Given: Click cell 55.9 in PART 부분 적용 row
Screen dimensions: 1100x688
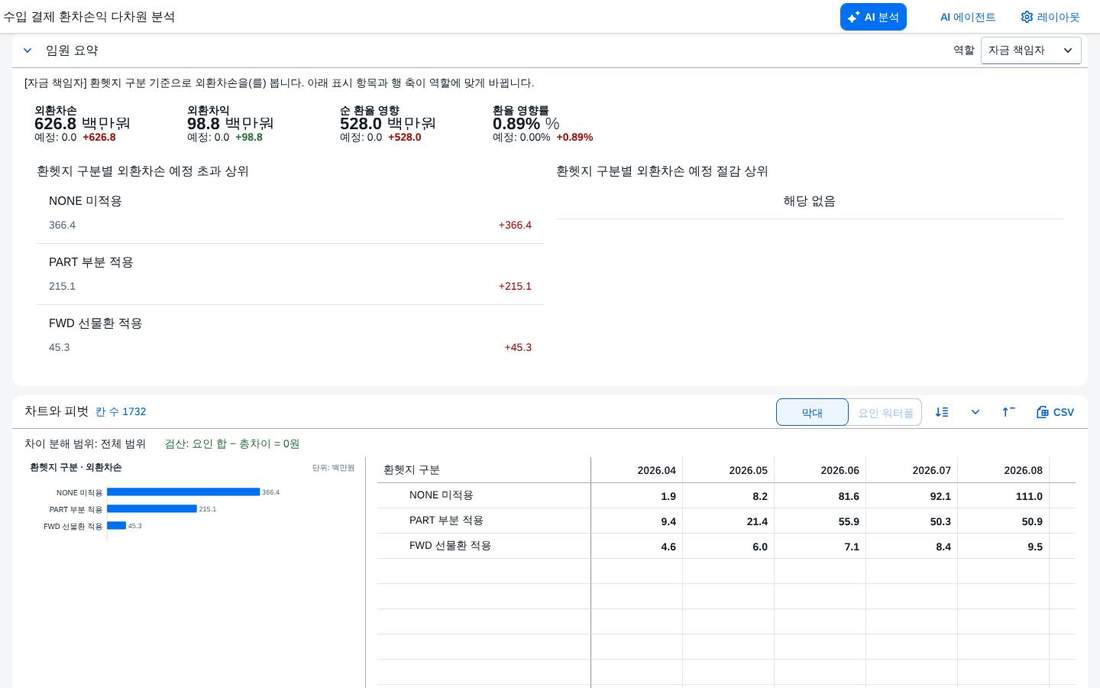Looking at the screenshot, I should (x=848, y=522).
